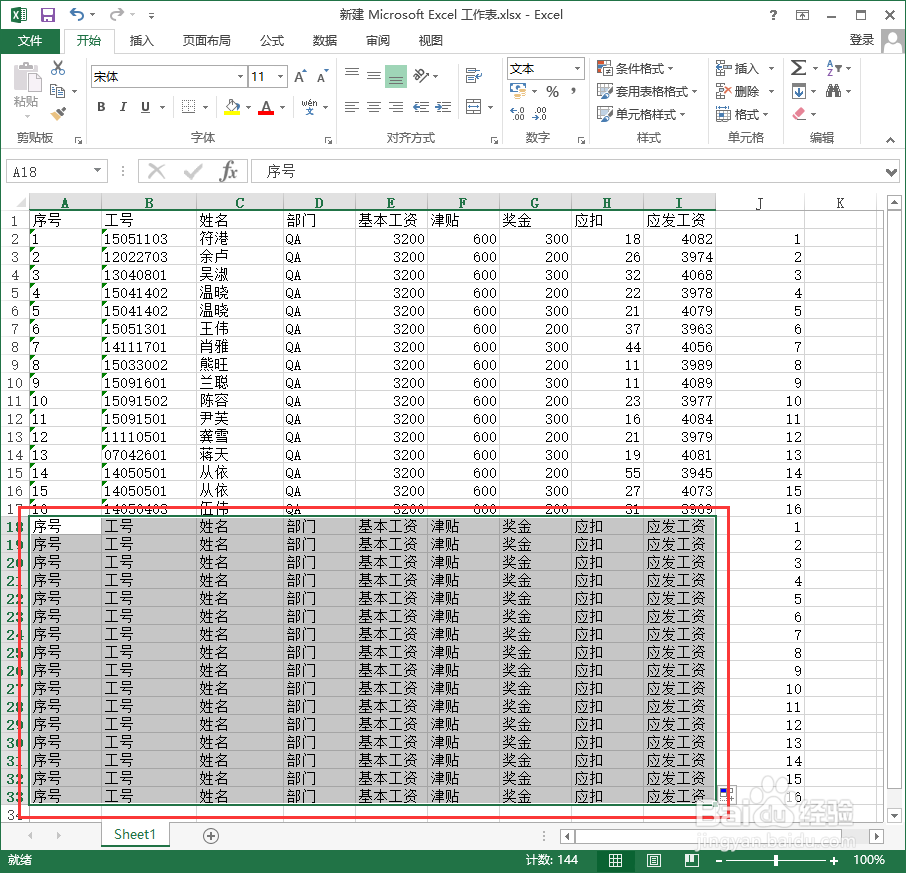Click the 格式 cells button
Viewport: 906px width, 873px height.
point(742,114)
